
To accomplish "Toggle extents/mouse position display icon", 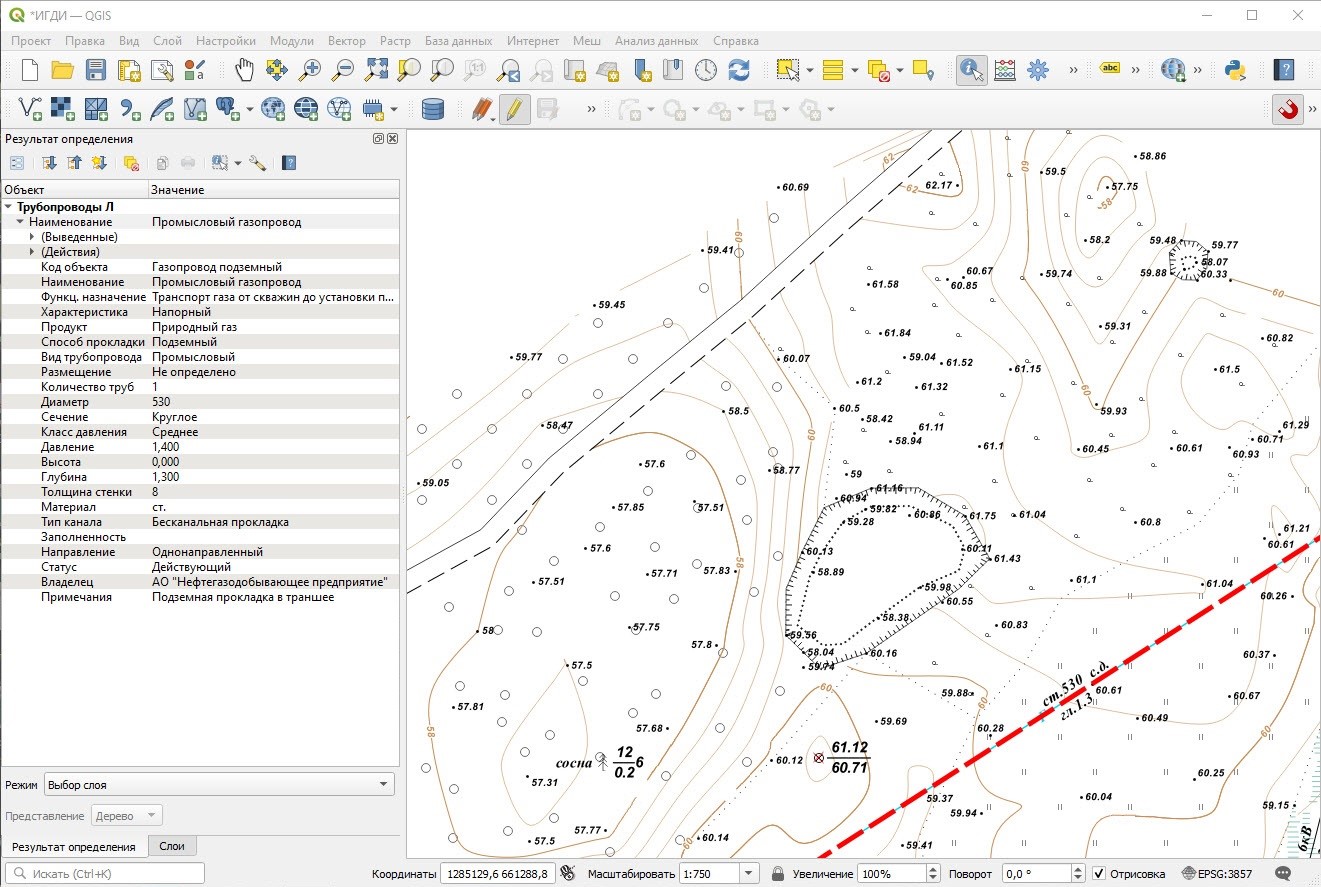I will [x=568, y=874].
